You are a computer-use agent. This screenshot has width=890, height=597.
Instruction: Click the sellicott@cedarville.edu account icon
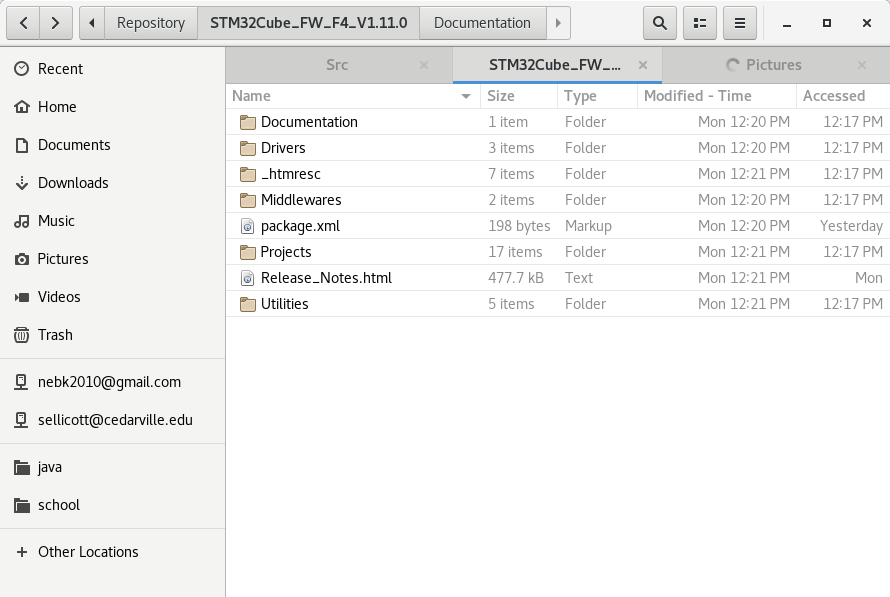[21, 421]
